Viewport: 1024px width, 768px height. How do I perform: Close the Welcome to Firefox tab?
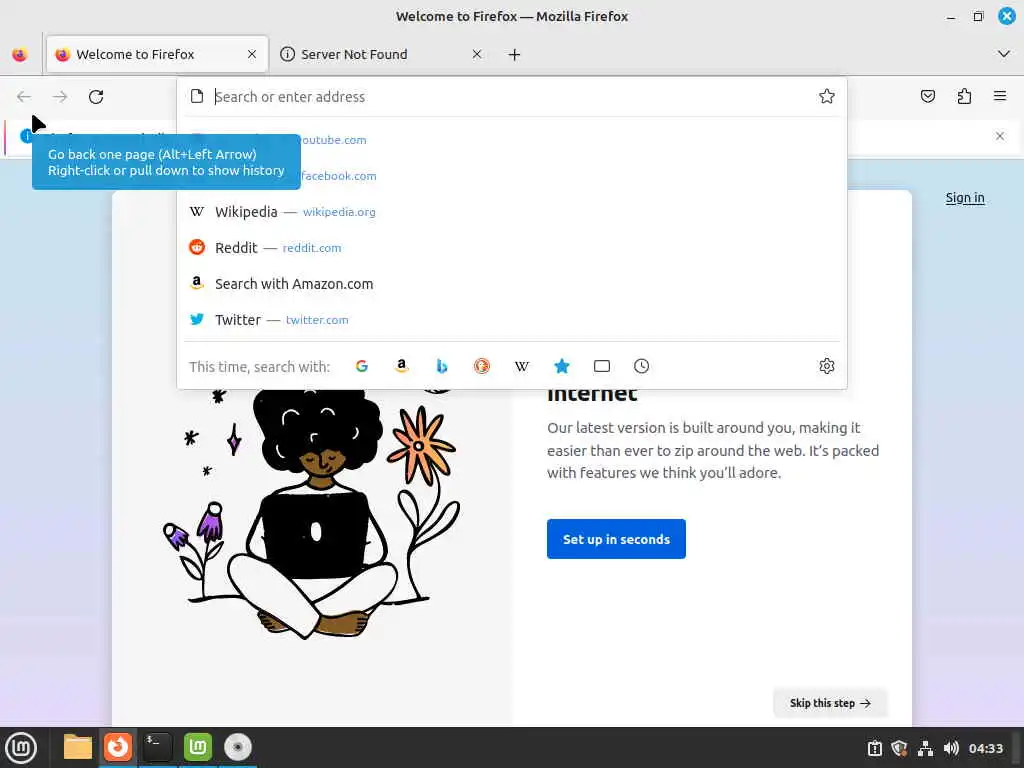252,54
